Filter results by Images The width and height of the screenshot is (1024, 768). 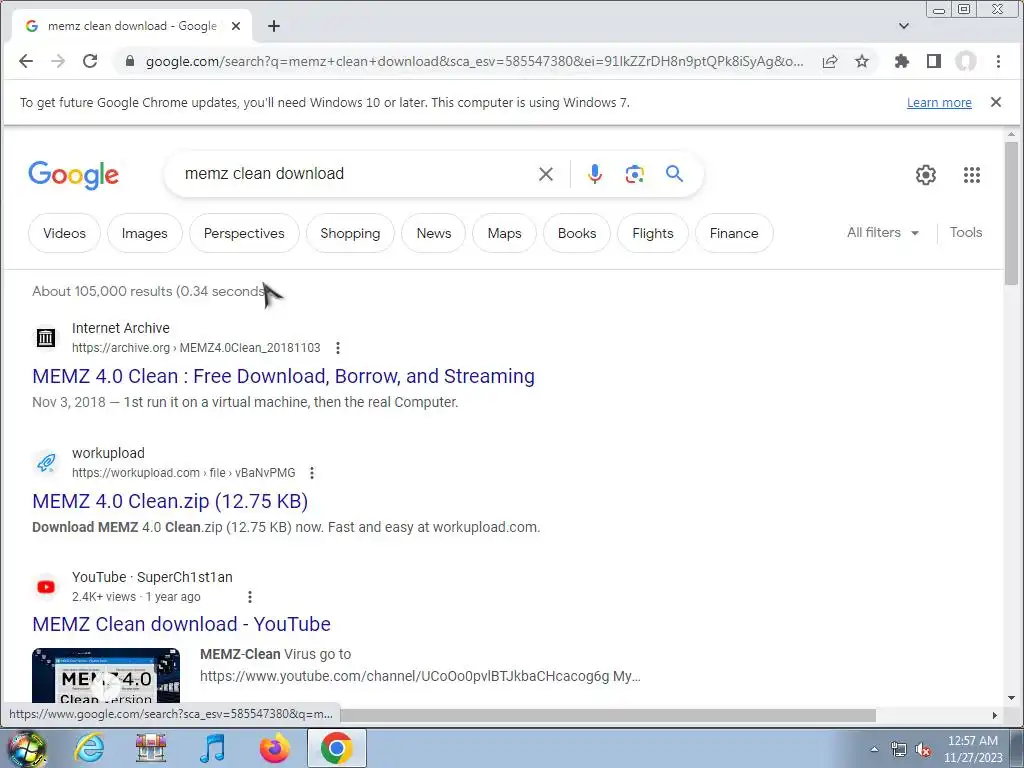pos(144,233)
